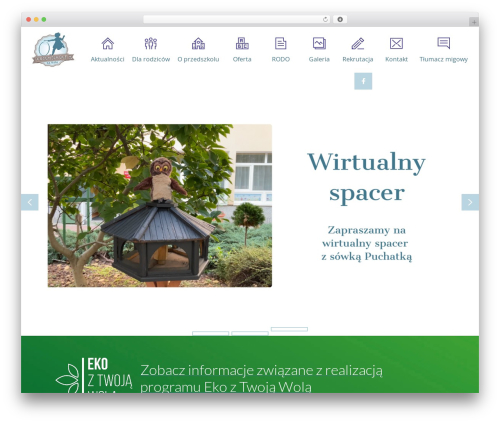The width and height of the screenshot is (500, 423).
Task: Go to Rekrutacja text link
Action: click(358, 59)
